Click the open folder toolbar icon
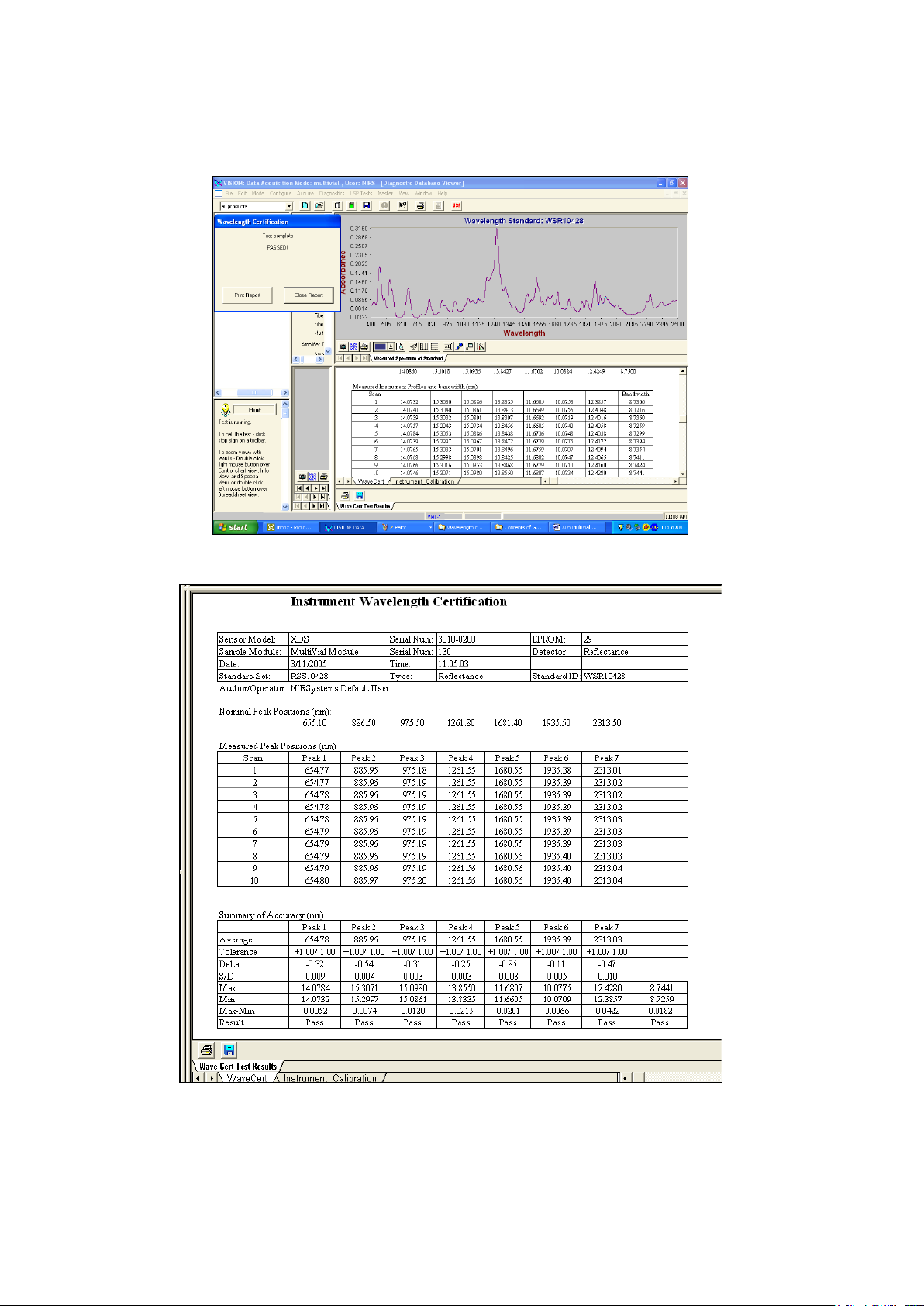 pyautogui.click(x=319, y=206)
